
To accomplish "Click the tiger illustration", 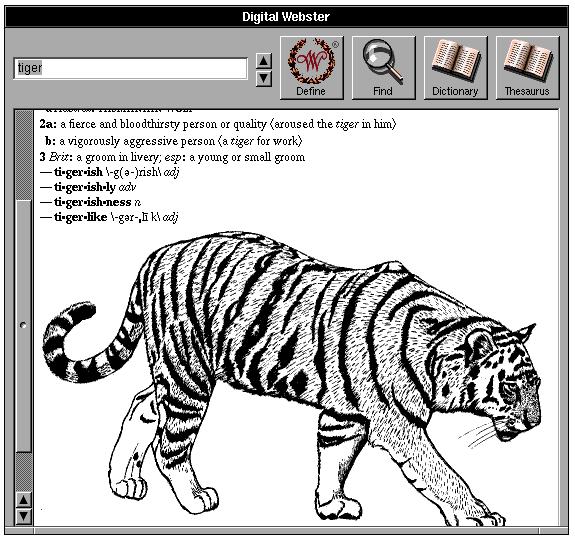I will pyautogui.click(x=292, y=378).
